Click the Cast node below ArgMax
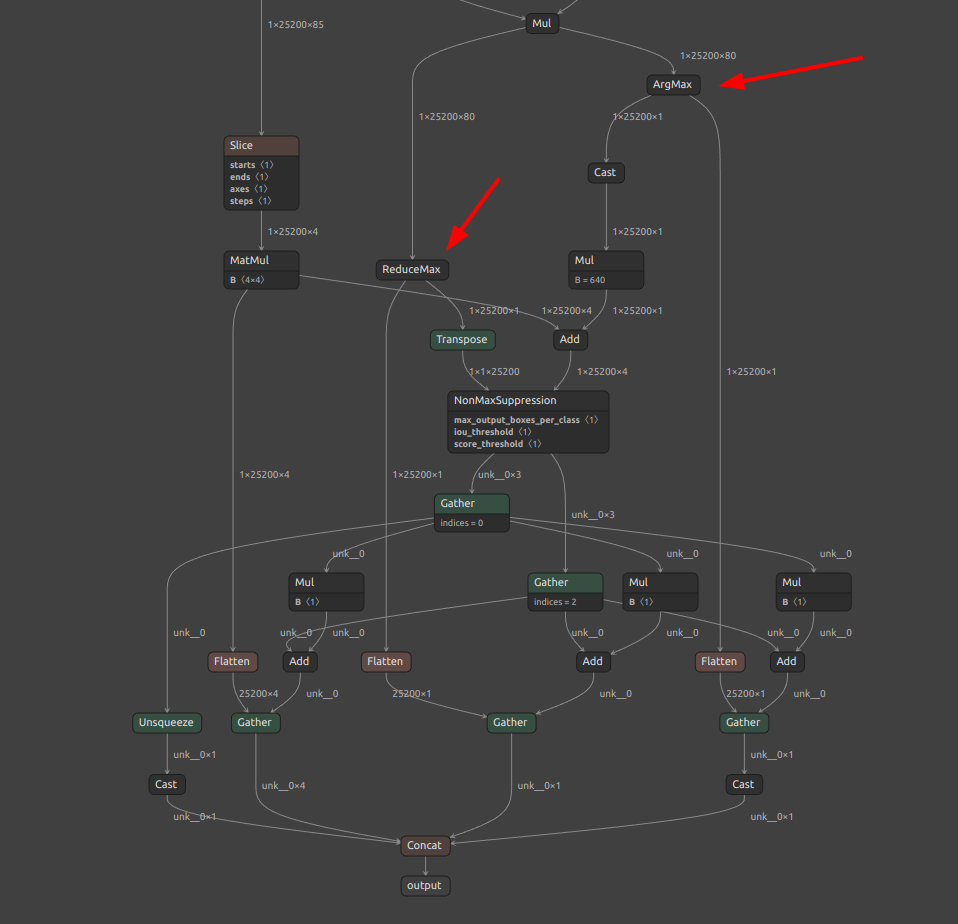The image size is (958, 924). (x=605, y=172)
